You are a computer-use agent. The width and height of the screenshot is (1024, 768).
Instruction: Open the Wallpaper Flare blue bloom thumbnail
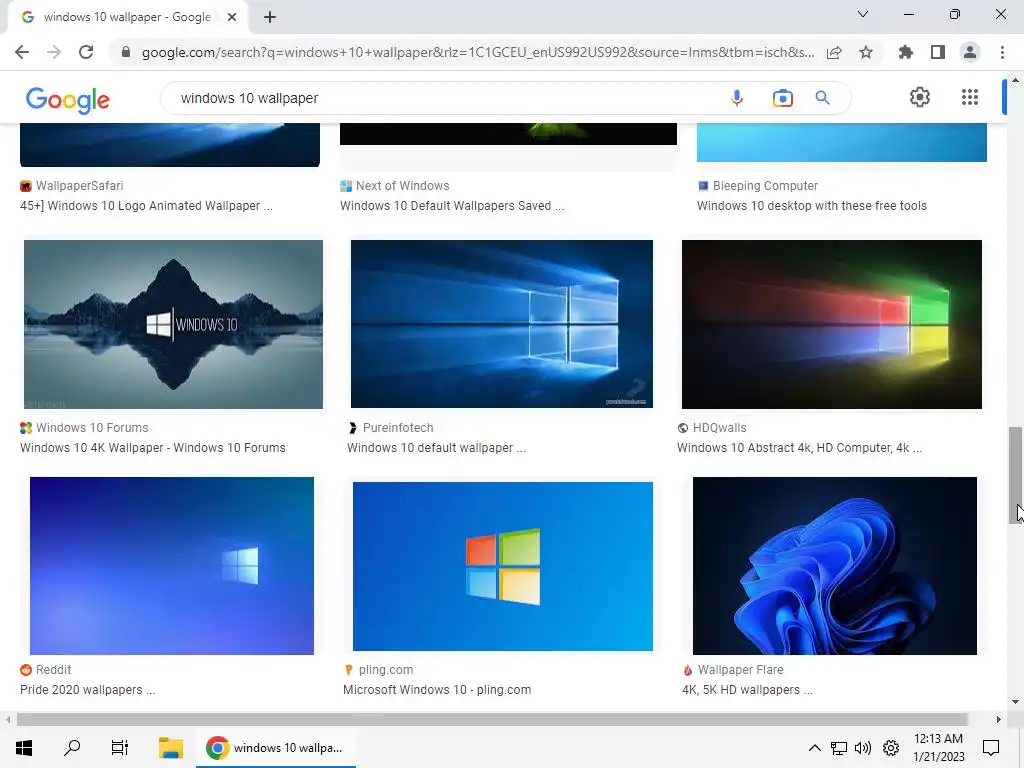[x=835, y=566]
